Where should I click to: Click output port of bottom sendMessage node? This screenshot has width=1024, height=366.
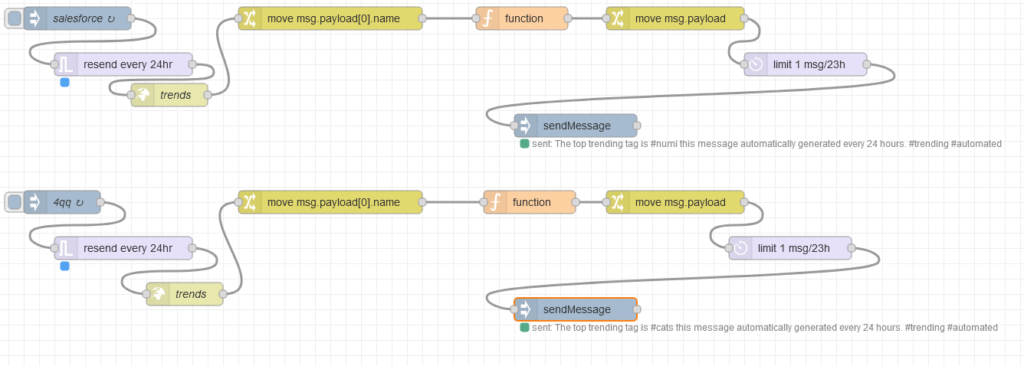tap(637, 309)
